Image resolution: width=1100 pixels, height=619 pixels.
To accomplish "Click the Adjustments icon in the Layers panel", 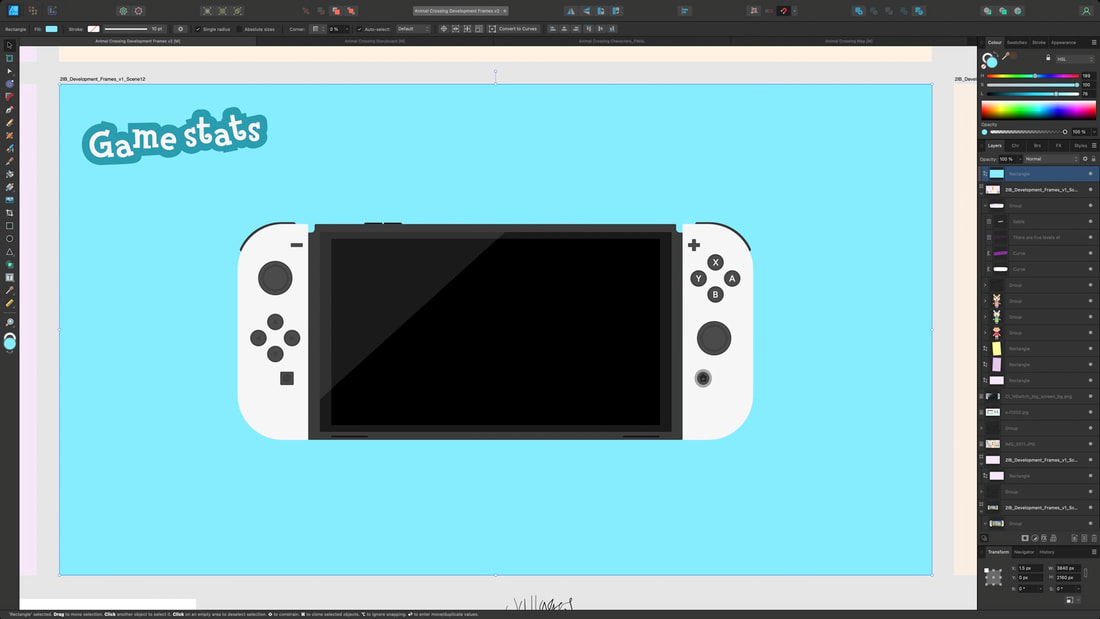I will click(x=1035, y=538).
